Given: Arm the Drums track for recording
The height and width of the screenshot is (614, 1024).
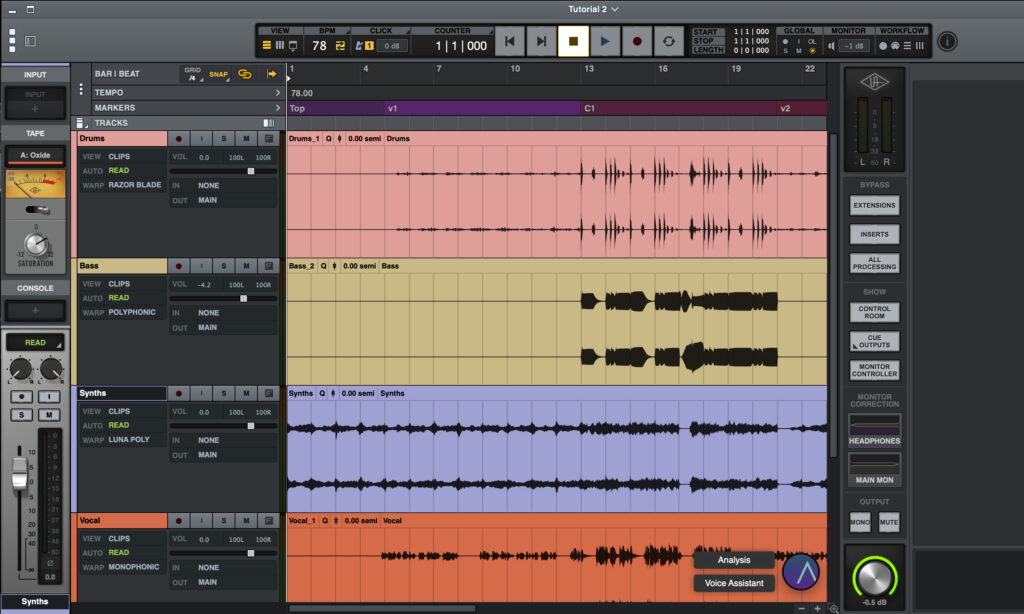Looking at the screenshot, I should point(178,138).
